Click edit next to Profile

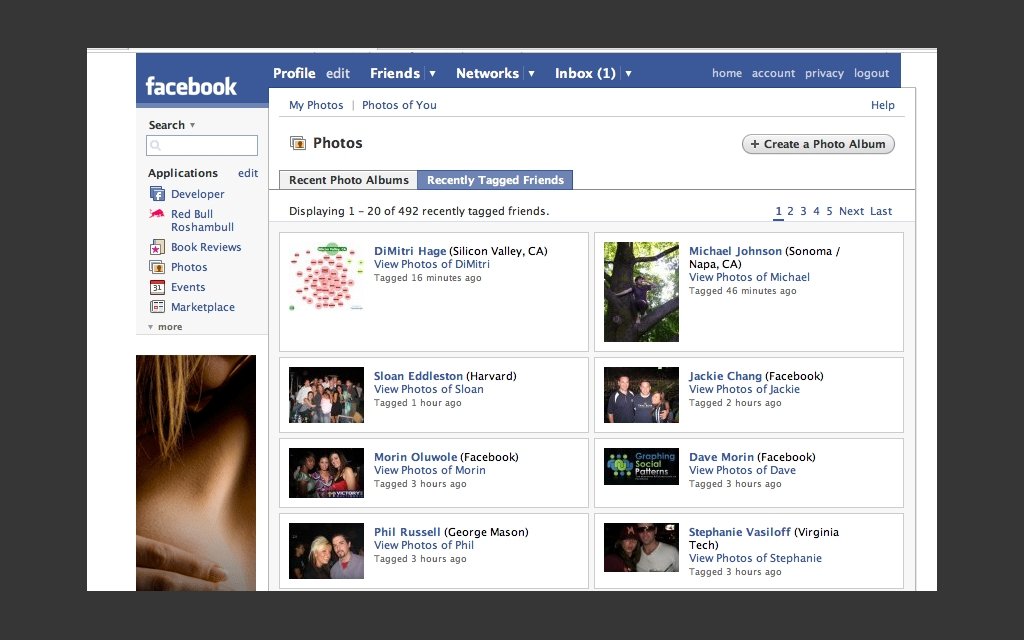[338, 73]
